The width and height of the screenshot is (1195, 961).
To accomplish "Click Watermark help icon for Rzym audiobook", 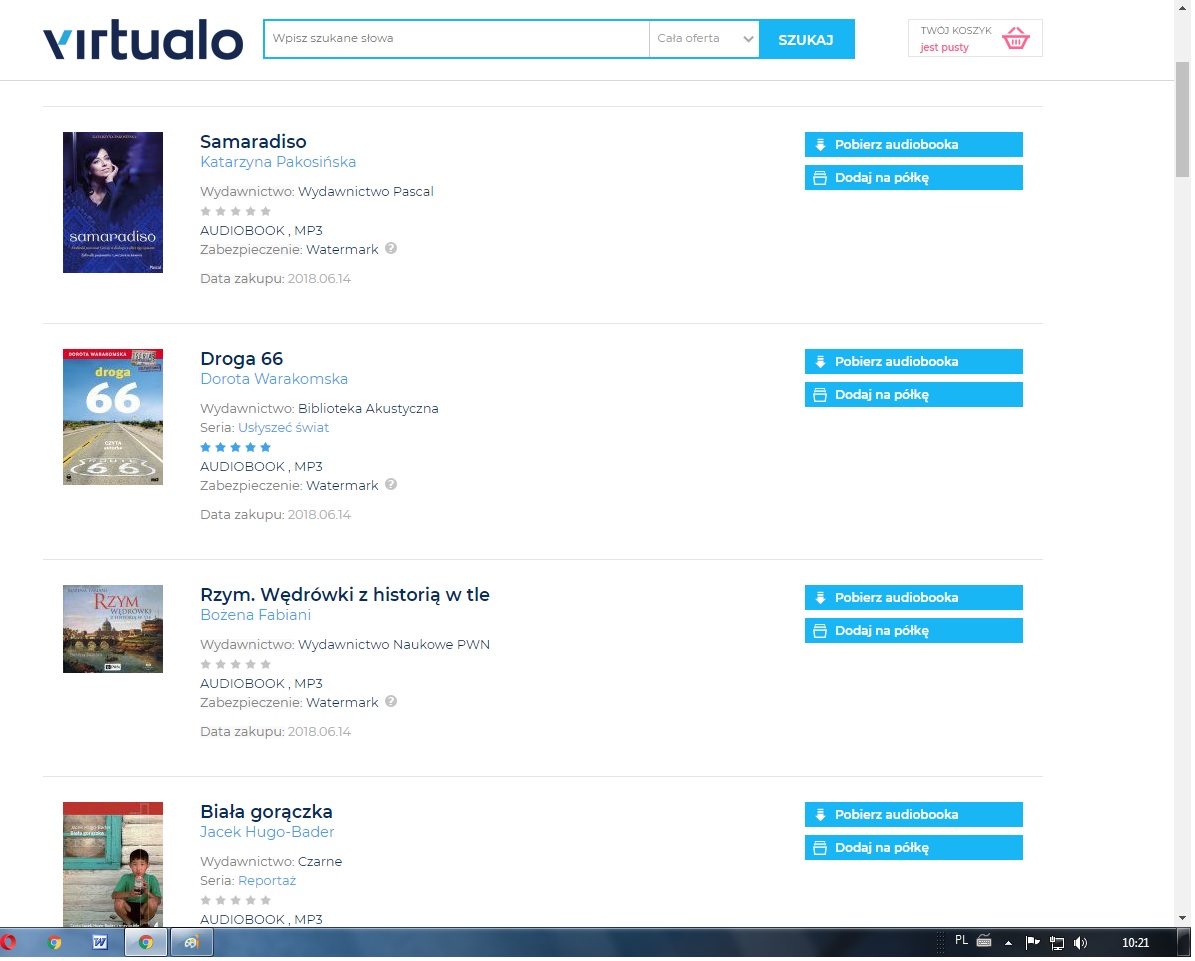I will point(392,702).
